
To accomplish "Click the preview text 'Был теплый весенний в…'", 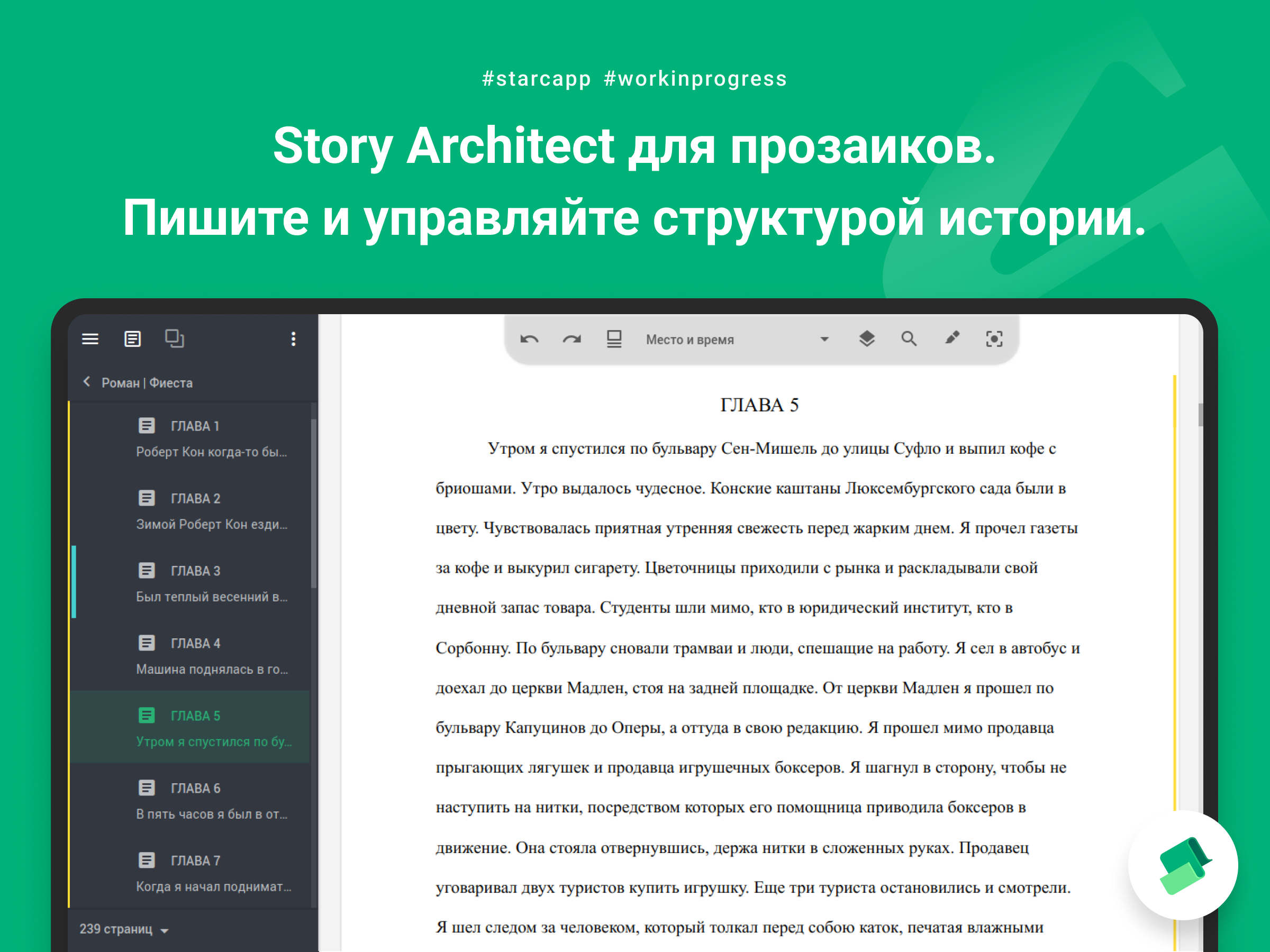I will (x=211, y=597).
